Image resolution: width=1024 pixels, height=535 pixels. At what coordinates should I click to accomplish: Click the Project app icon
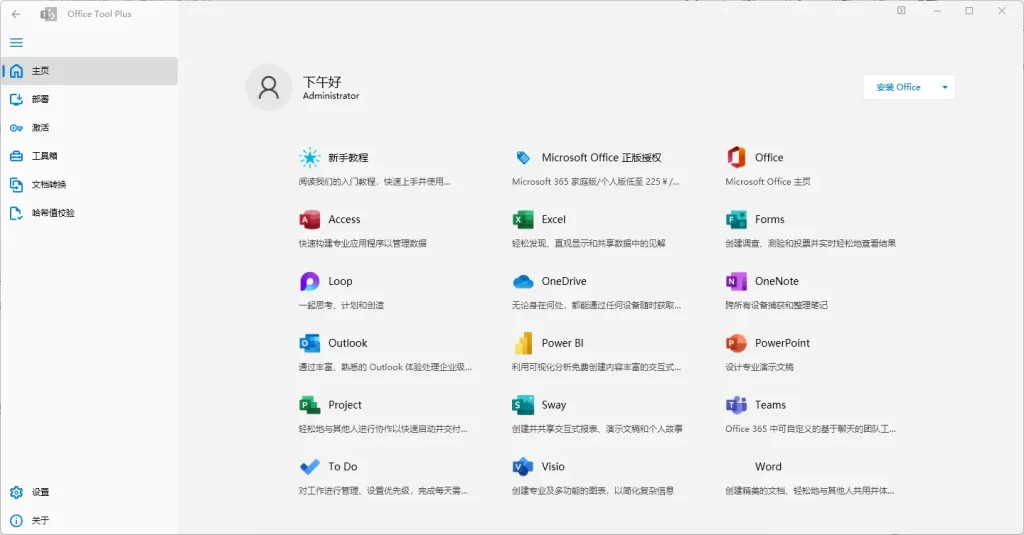tap(310, 405)
